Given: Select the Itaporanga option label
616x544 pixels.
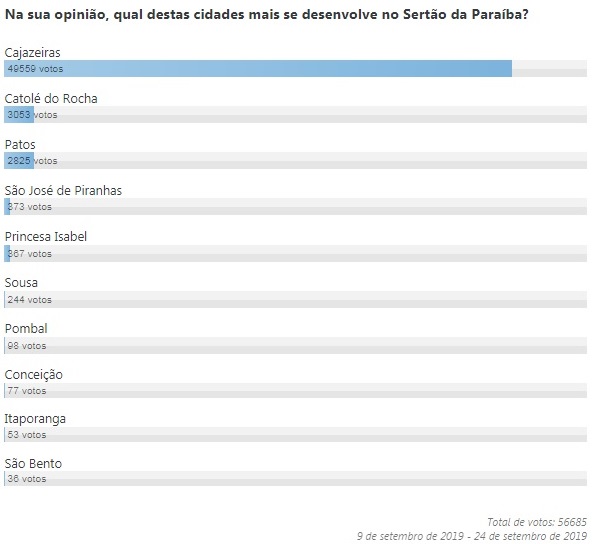Looking at the screenshot, I should pyautogui.click(x=35, y=419).
